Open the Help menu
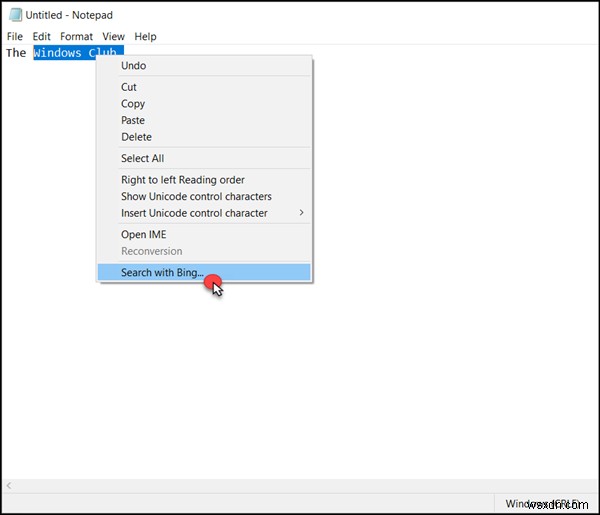Screen dimensions: 600x515 pos(145,36)
